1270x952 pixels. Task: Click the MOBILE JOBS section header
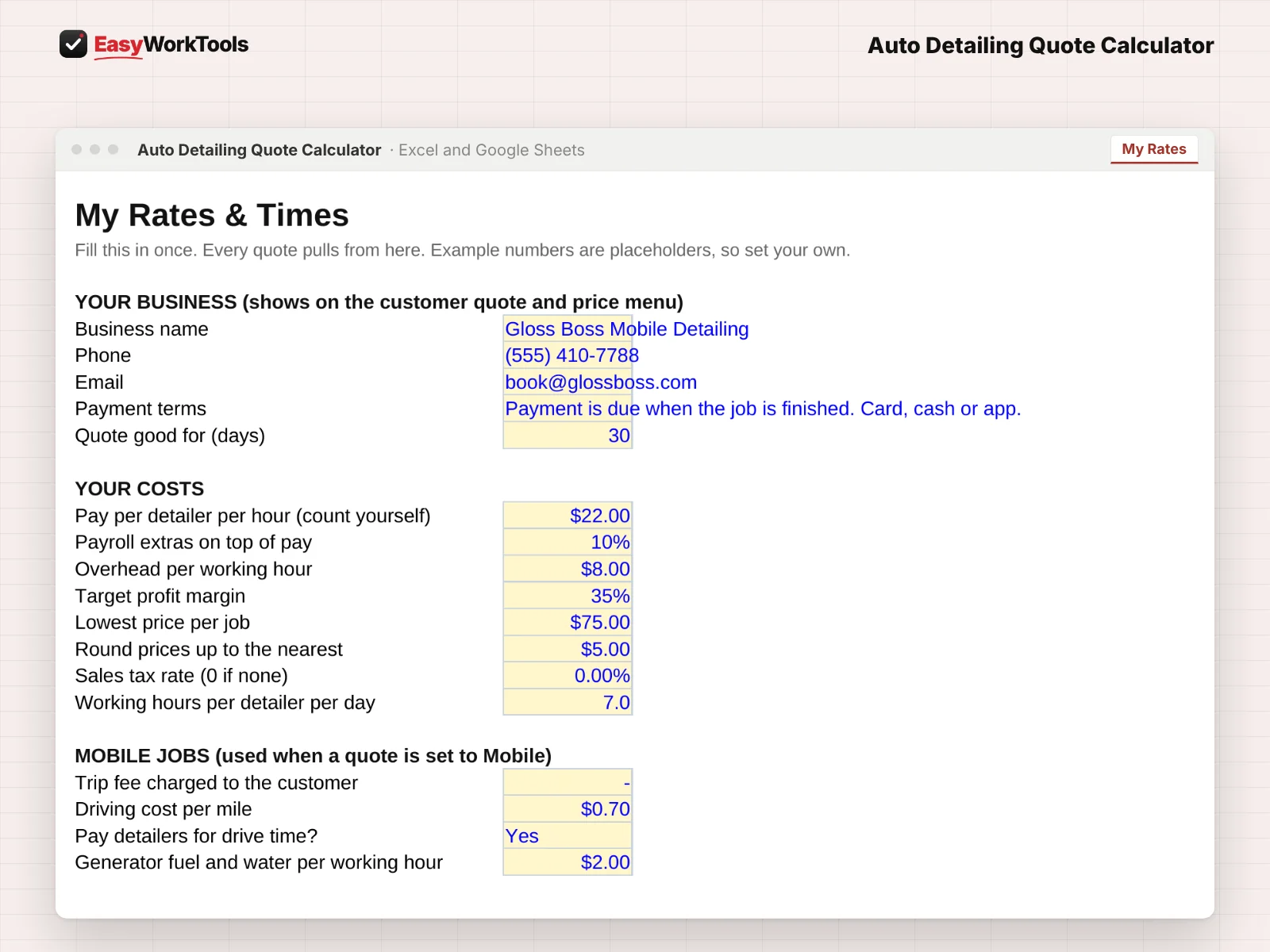(313, 756)
